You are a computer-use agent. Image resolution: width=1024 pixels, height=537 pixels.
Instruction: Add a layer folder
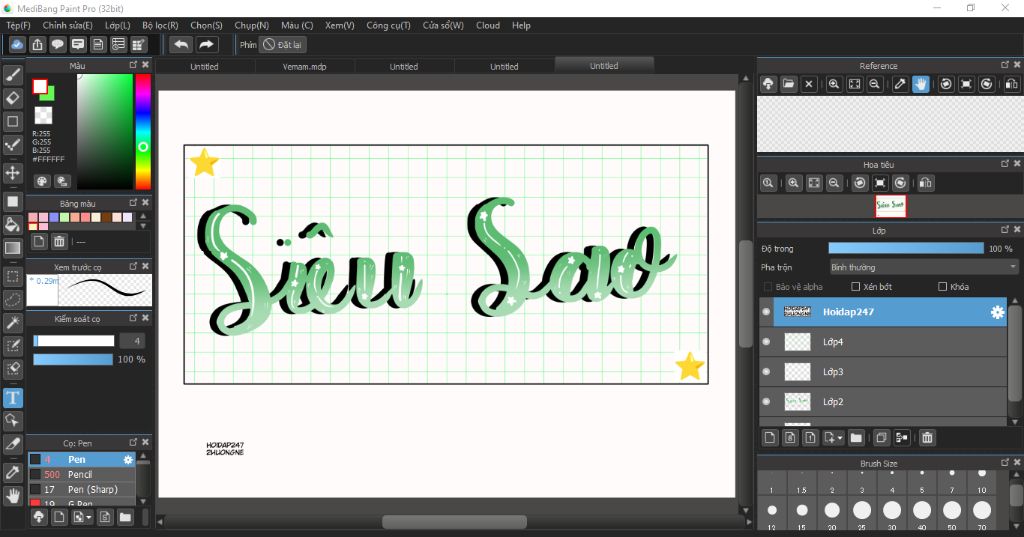856,438
